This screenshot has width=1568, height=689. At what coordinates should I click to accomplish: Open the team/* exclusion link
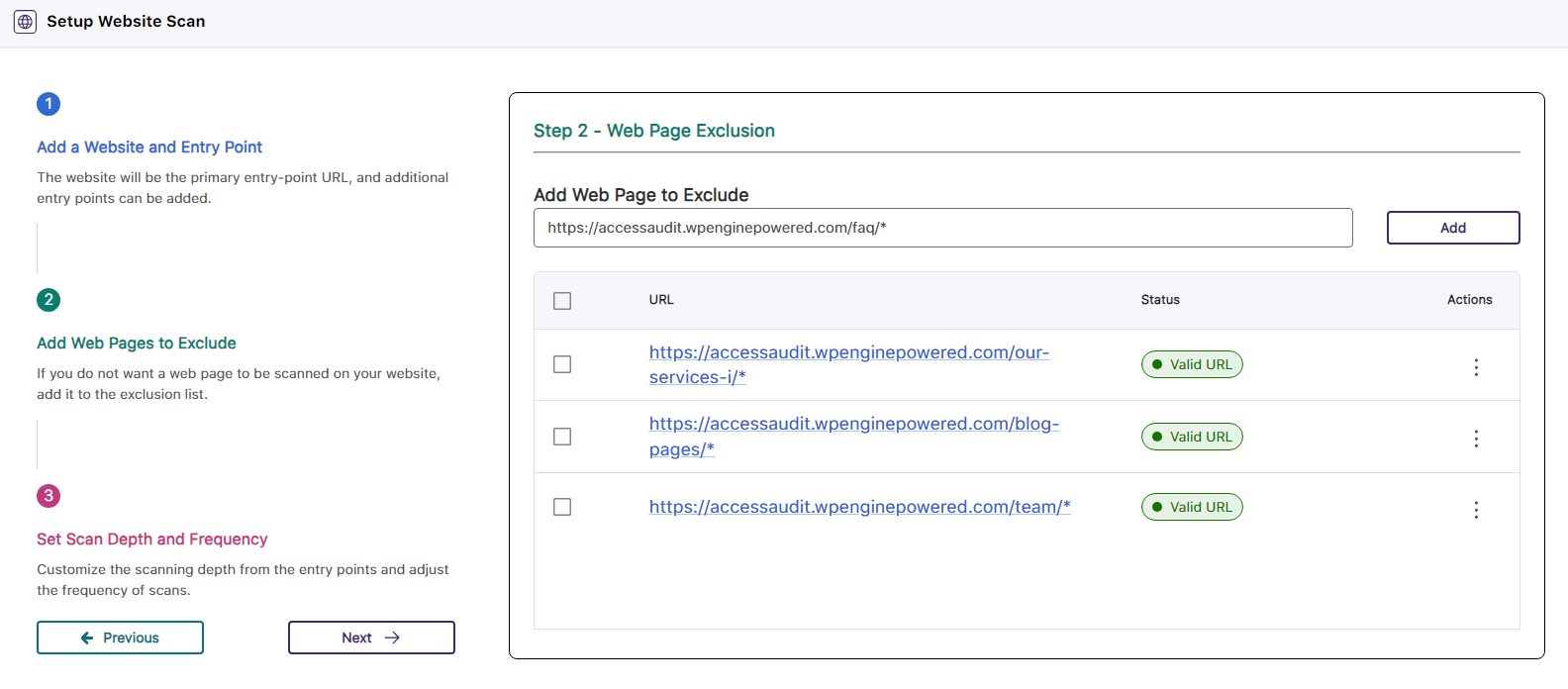pyautogui.click(x=860, y=507)
